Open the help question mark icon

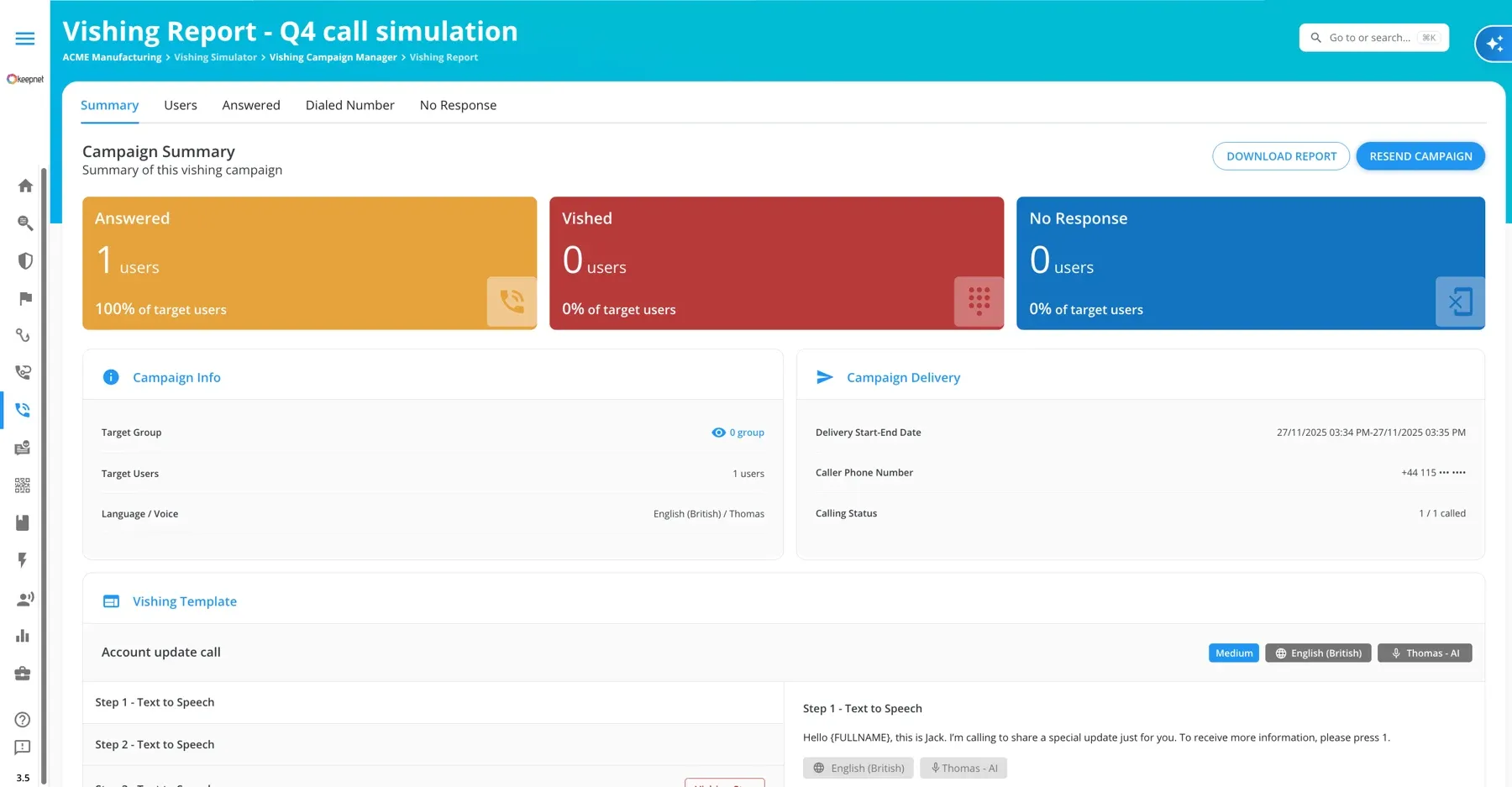pyautogui.click(x=23, y=720)
